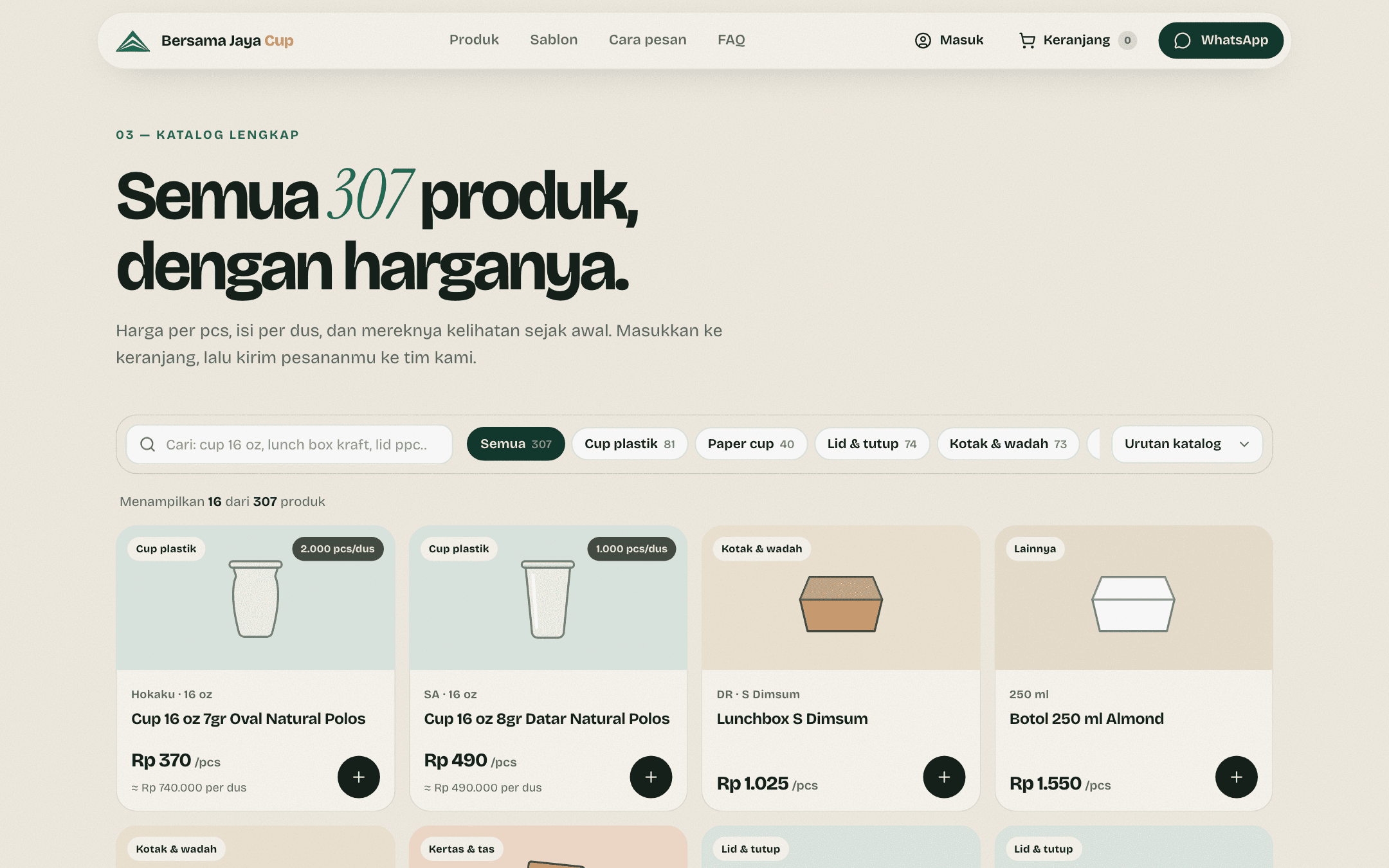Click the Lainnya category tag on Botol card
Viewport: 1389px width, 868px height.
pos(1035,549)
